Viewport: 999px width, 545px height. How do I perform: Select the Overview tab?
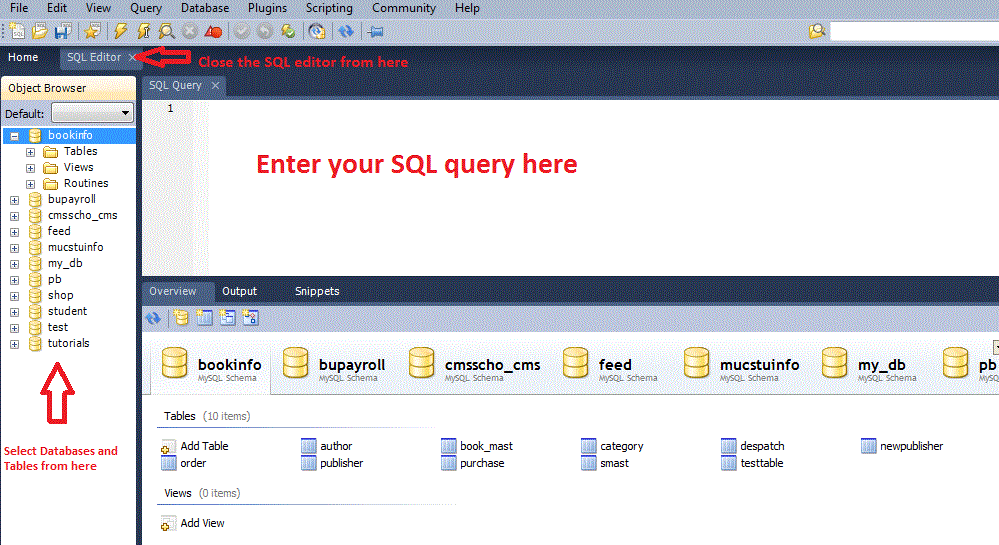pos(173,291)
